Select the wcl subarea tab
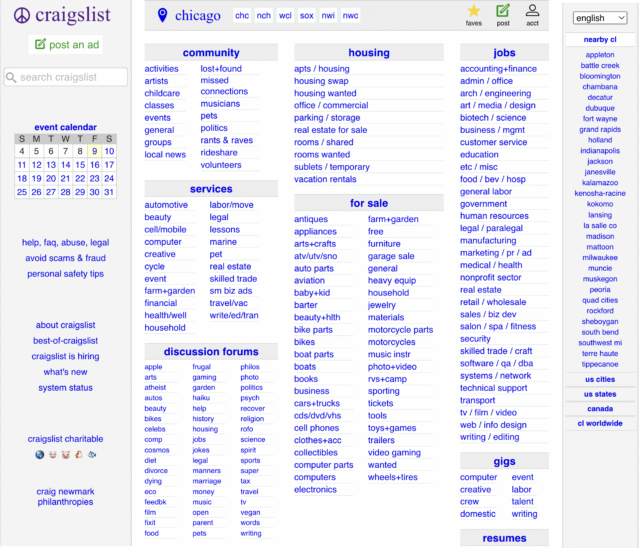Image resolution: width=640 pixels, height=548 pixels. pos(285,16)
